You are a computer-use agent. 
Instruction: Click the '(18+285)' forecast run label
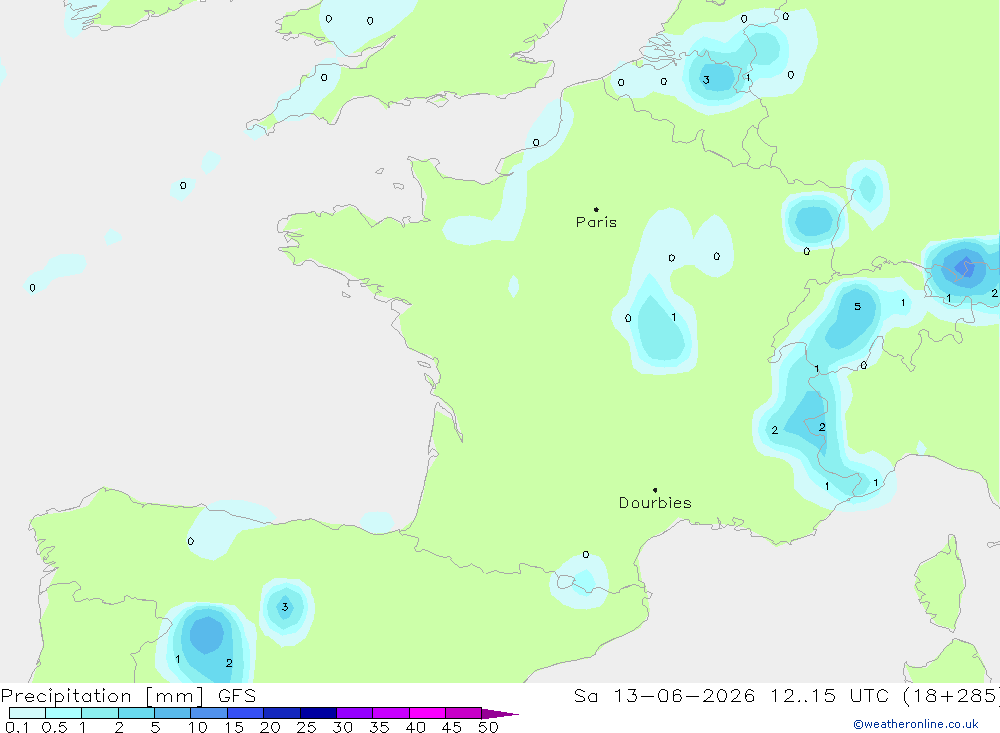pyautogui.click(x=950, y=695)
